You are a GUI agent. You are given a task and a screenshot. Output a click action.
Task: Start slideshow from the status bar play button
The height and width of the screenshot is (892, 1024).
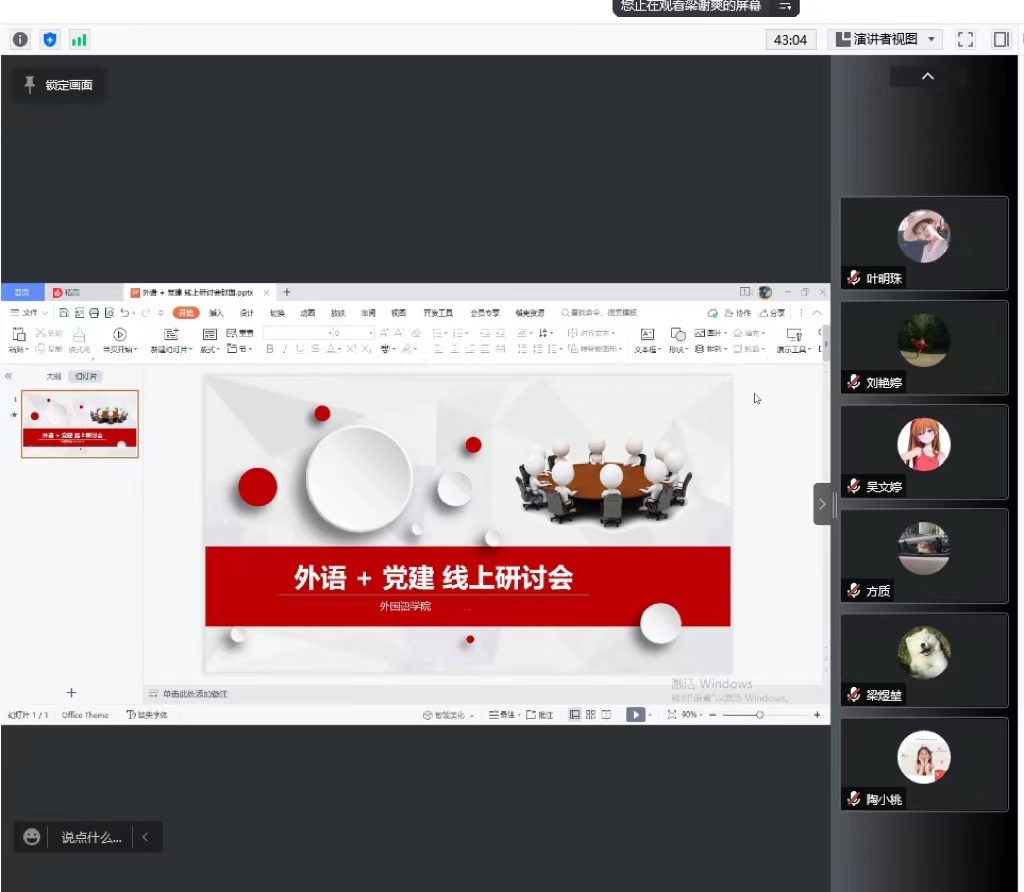[x=634, y=715]
